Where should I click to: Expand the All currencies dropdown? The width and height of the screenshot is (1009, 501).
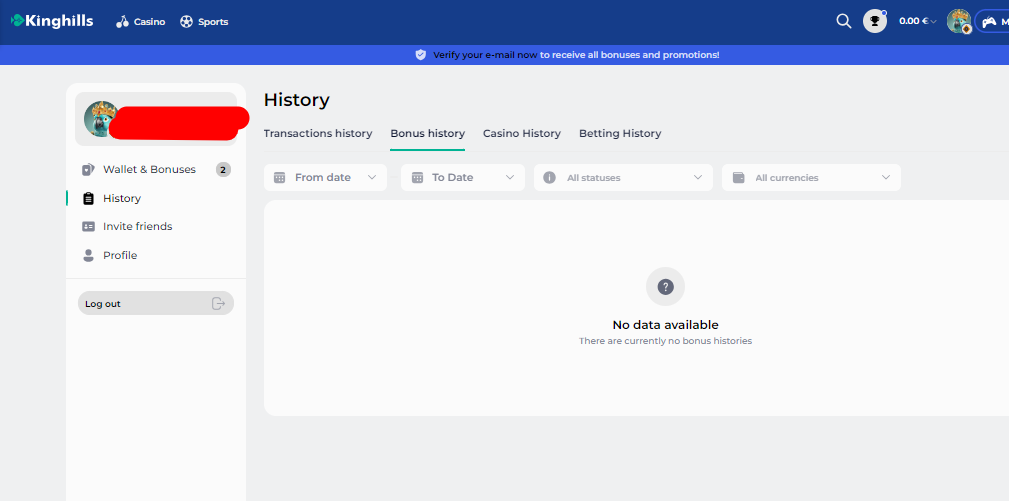[810, 178]
